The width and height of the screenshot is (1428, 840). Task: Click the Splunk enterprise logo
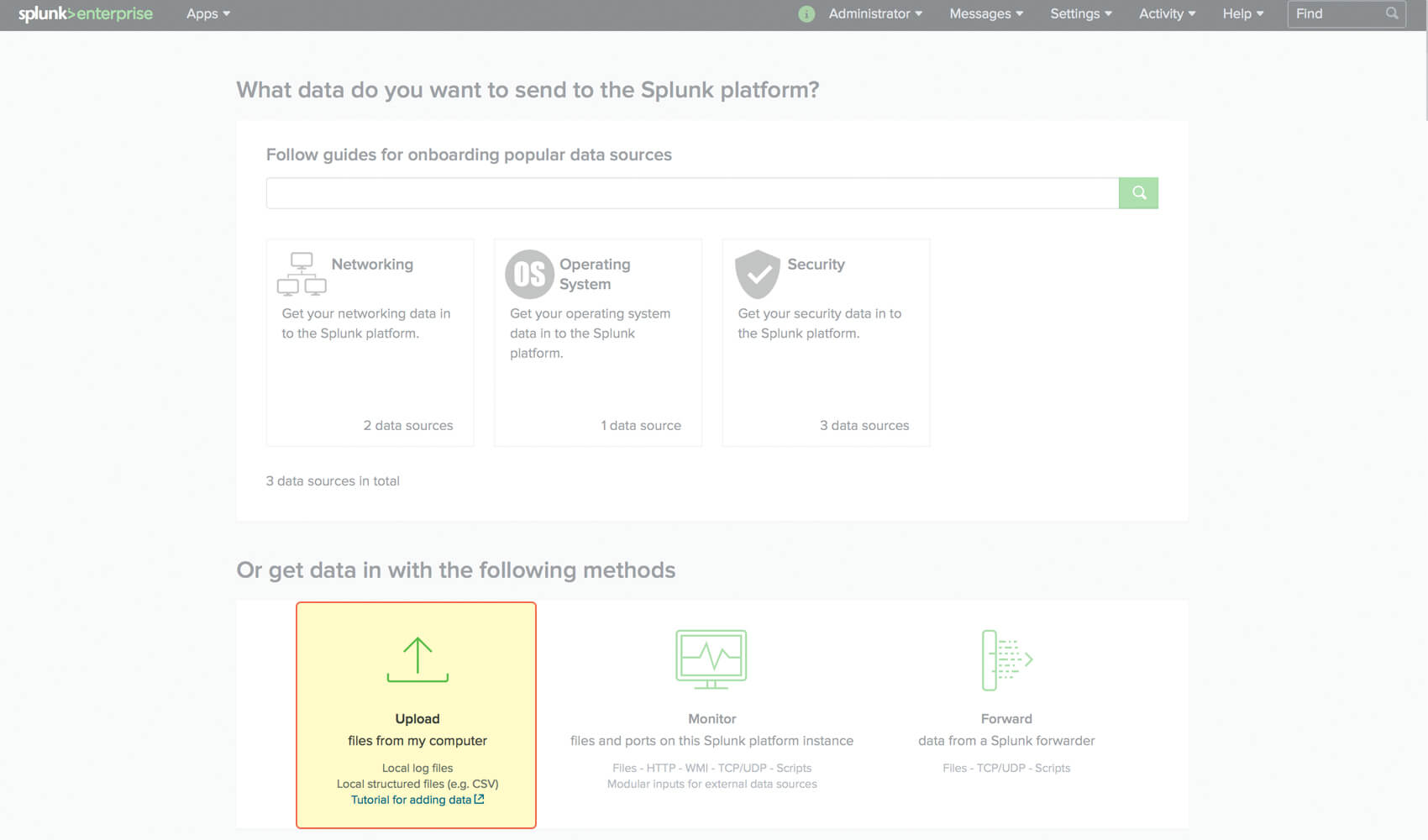coord(86,13)
